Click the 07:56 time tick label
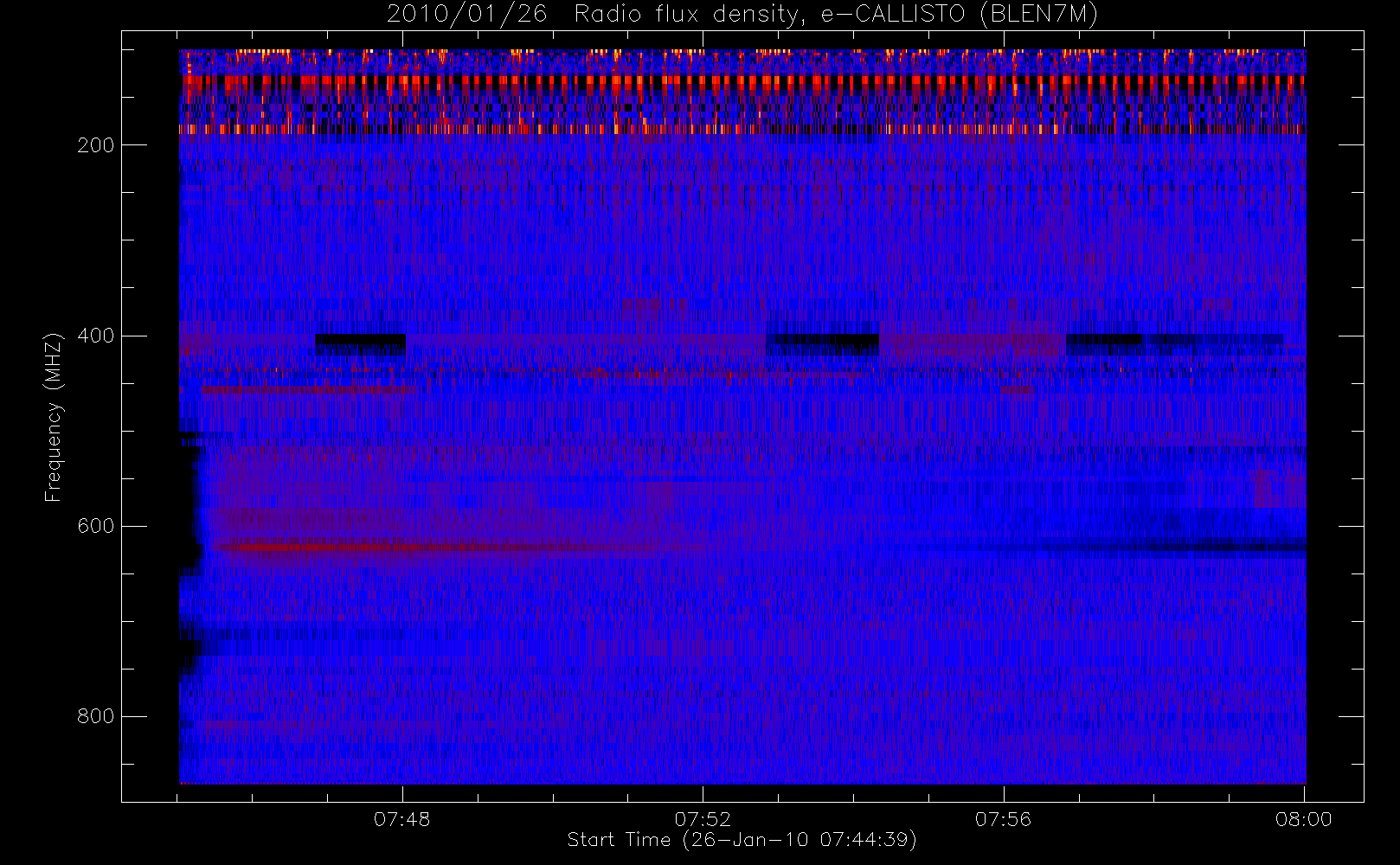The image size is (1400, 865). click(x=1003, y=819)
